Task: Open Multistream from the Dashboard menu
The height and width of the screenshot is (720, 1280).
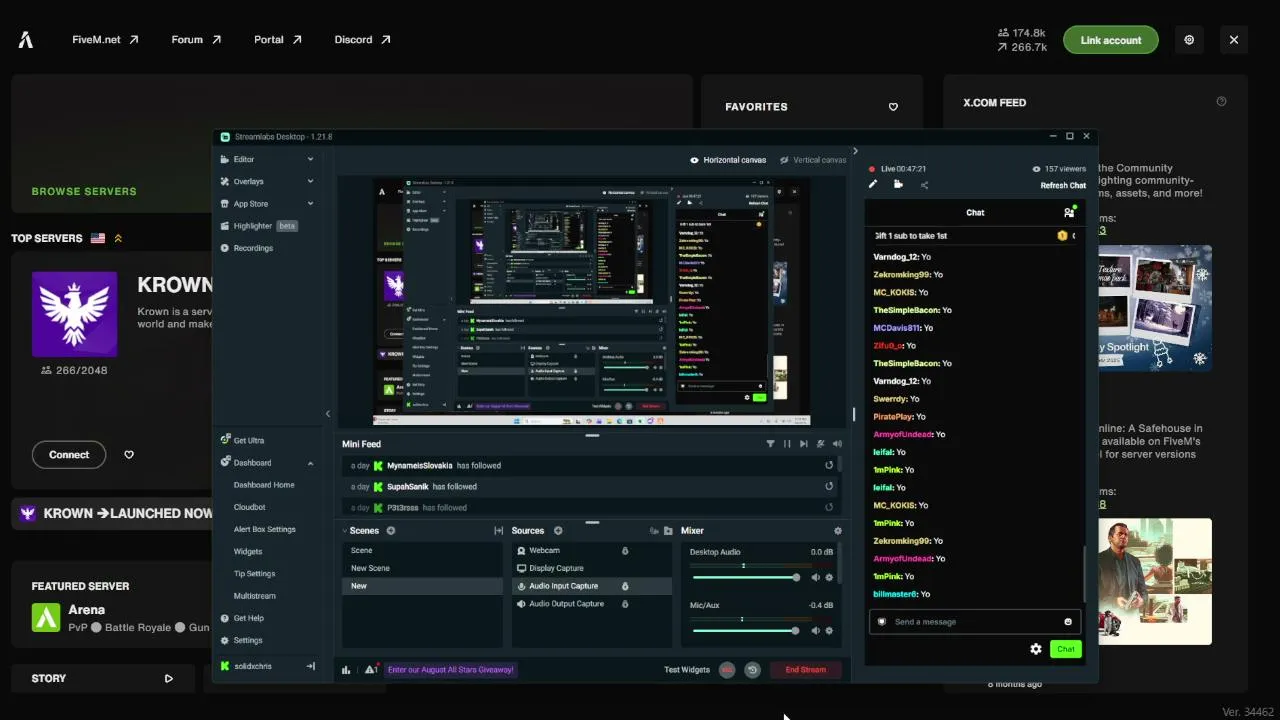Action: 255,596
